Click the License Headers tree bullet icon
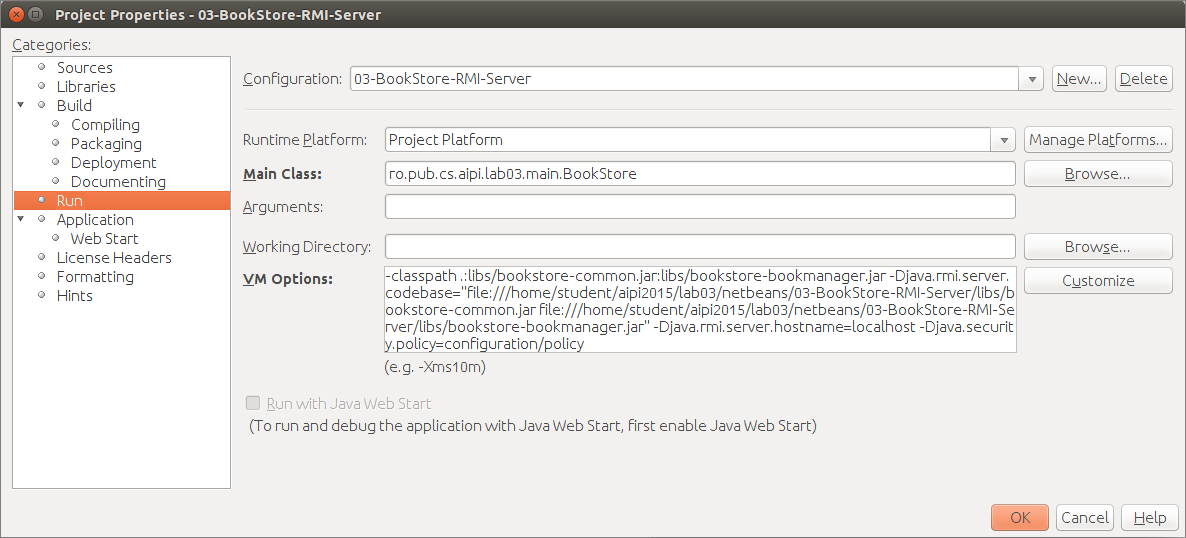 pos(41,257)
